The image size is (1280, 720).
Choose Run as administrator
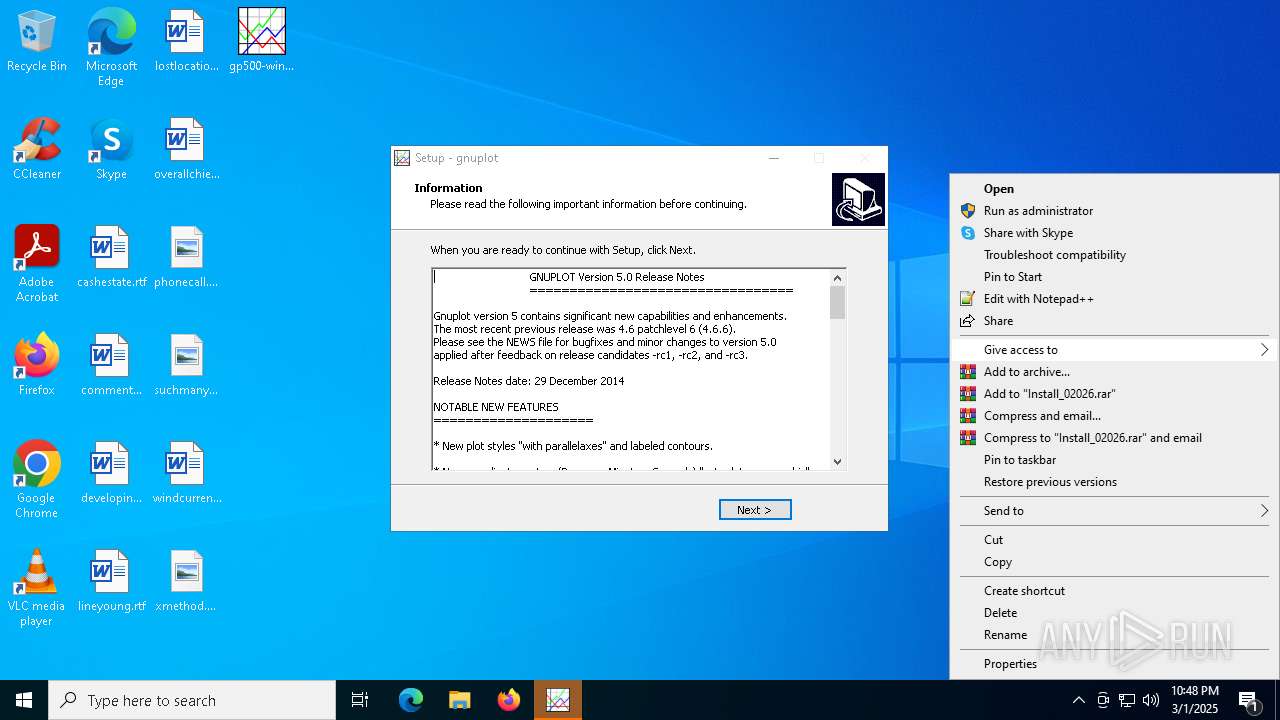[x=1114, y=211]
